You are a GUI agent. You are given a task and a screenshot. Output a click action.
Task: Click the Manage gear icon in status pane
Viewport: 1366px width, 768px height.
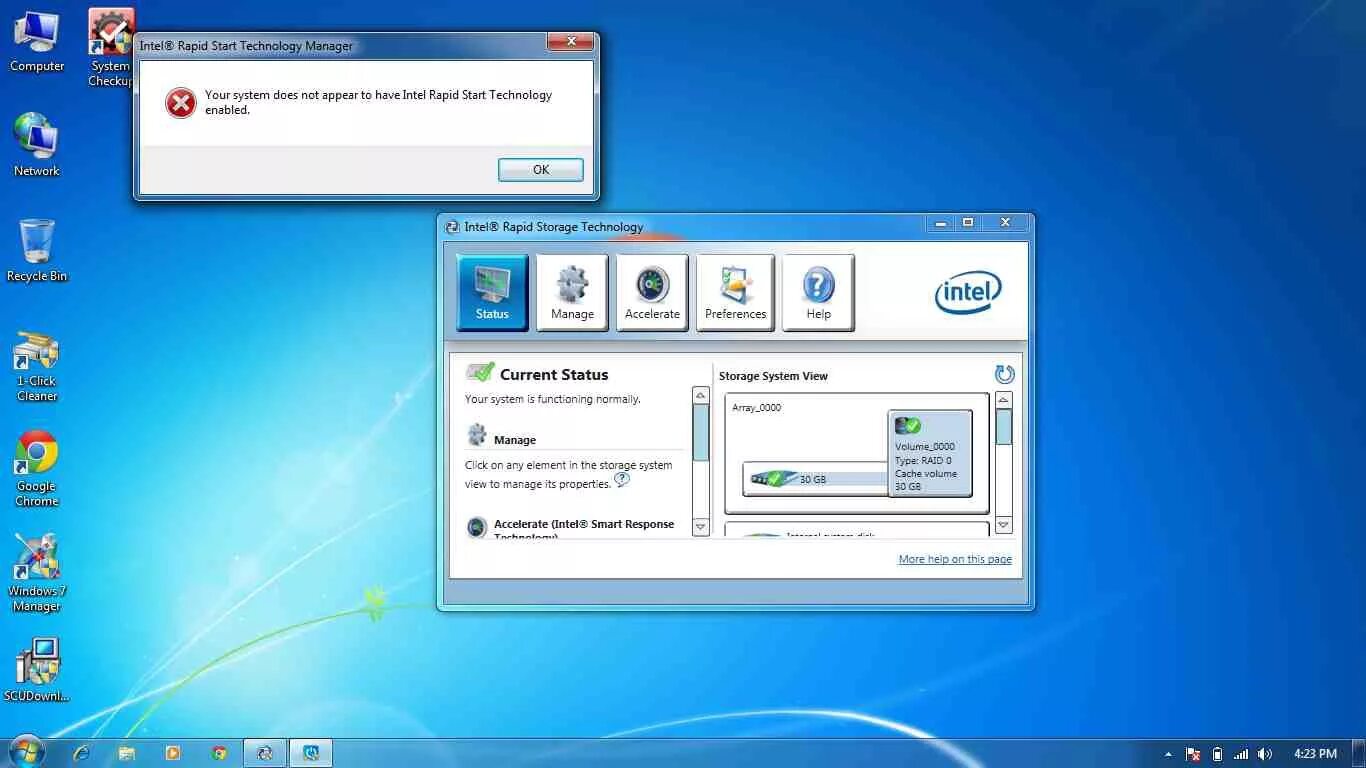point(477,435)
